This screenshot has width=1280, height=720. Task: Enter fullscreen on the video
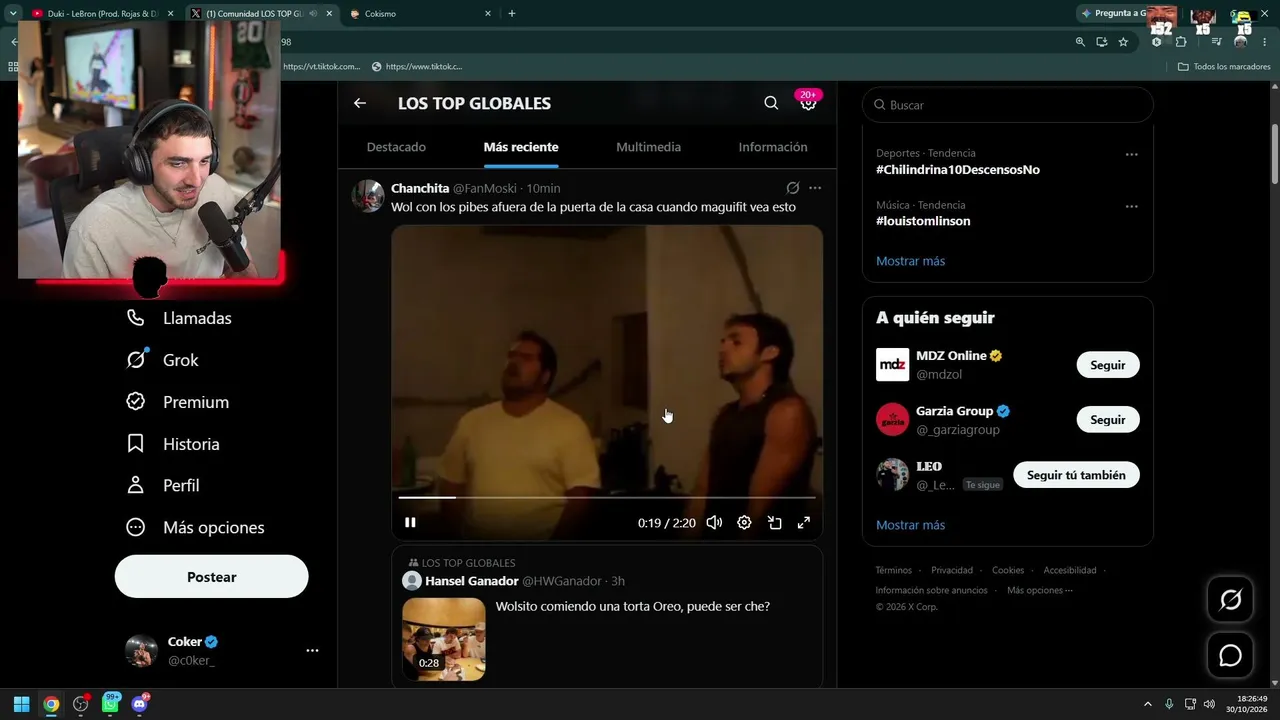[803, 522]
